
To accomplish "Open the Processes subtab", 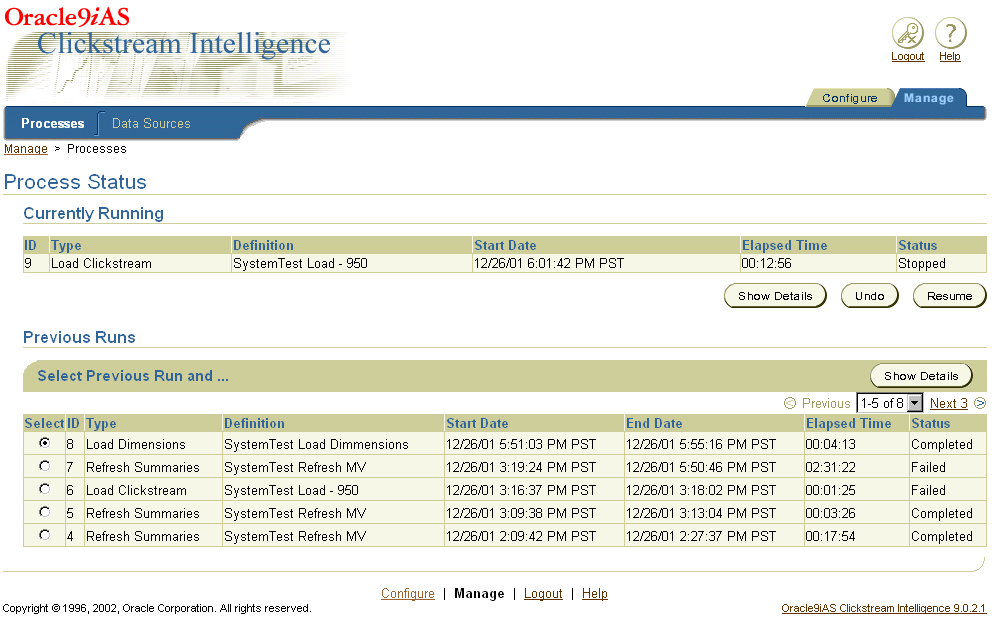I will coord(53,123).
